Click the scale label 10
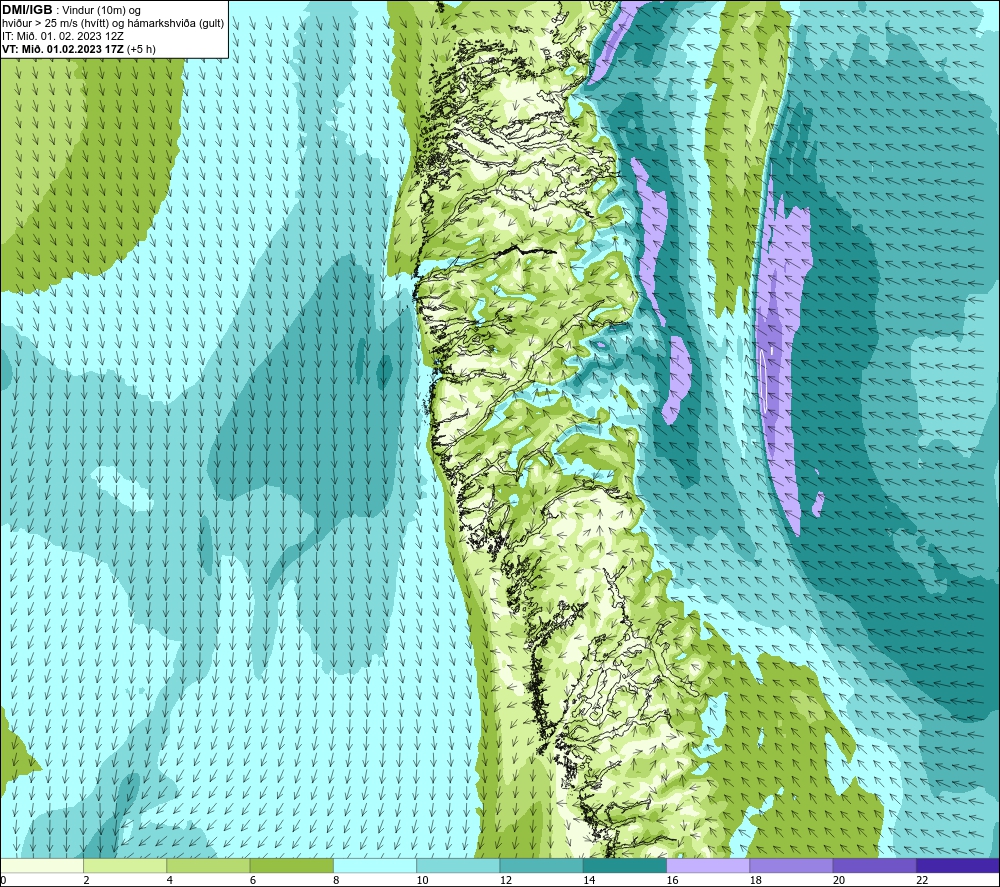1000x887 pixels. coord(422,880)
